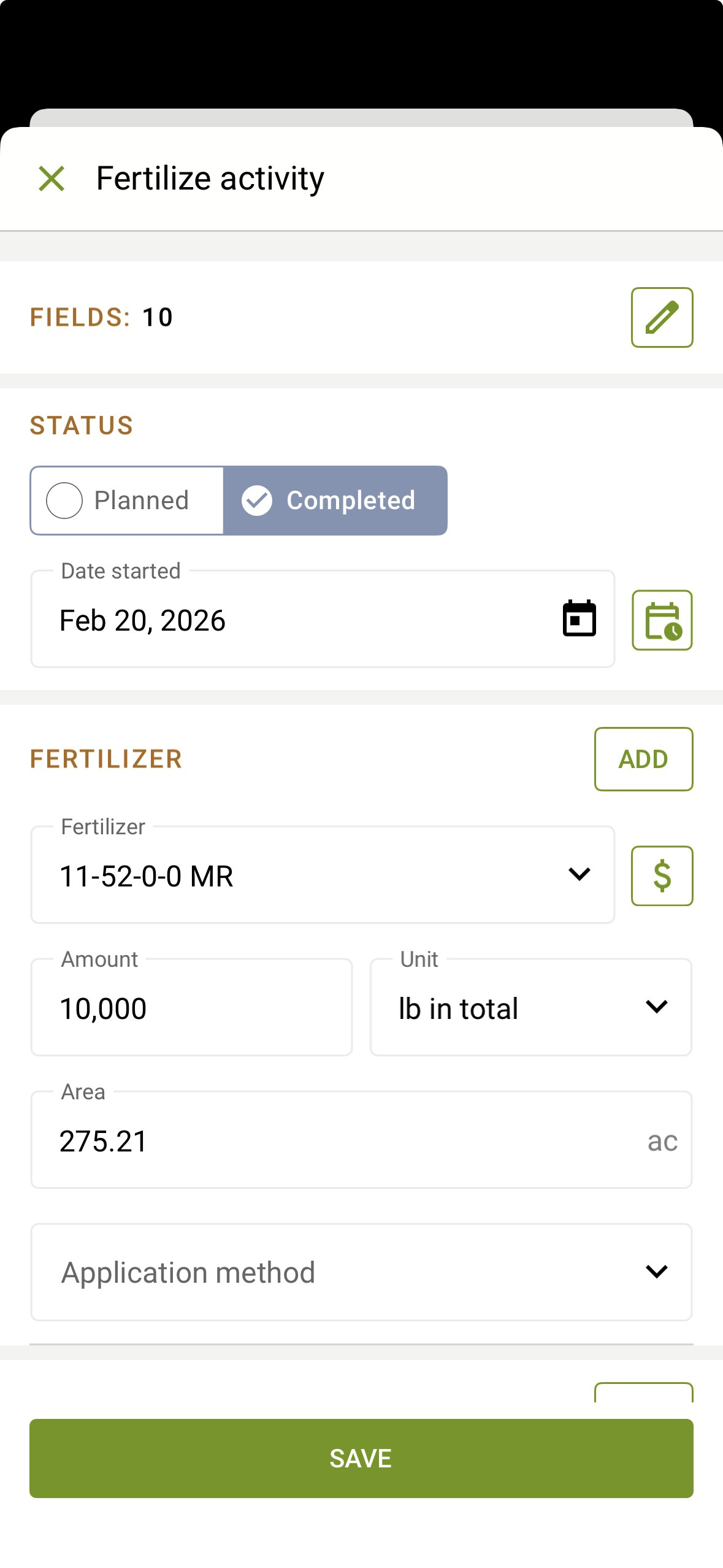Viewport: 723px width, 1568px height.
Task: Focus the Amount input field
Action: 191,1008
